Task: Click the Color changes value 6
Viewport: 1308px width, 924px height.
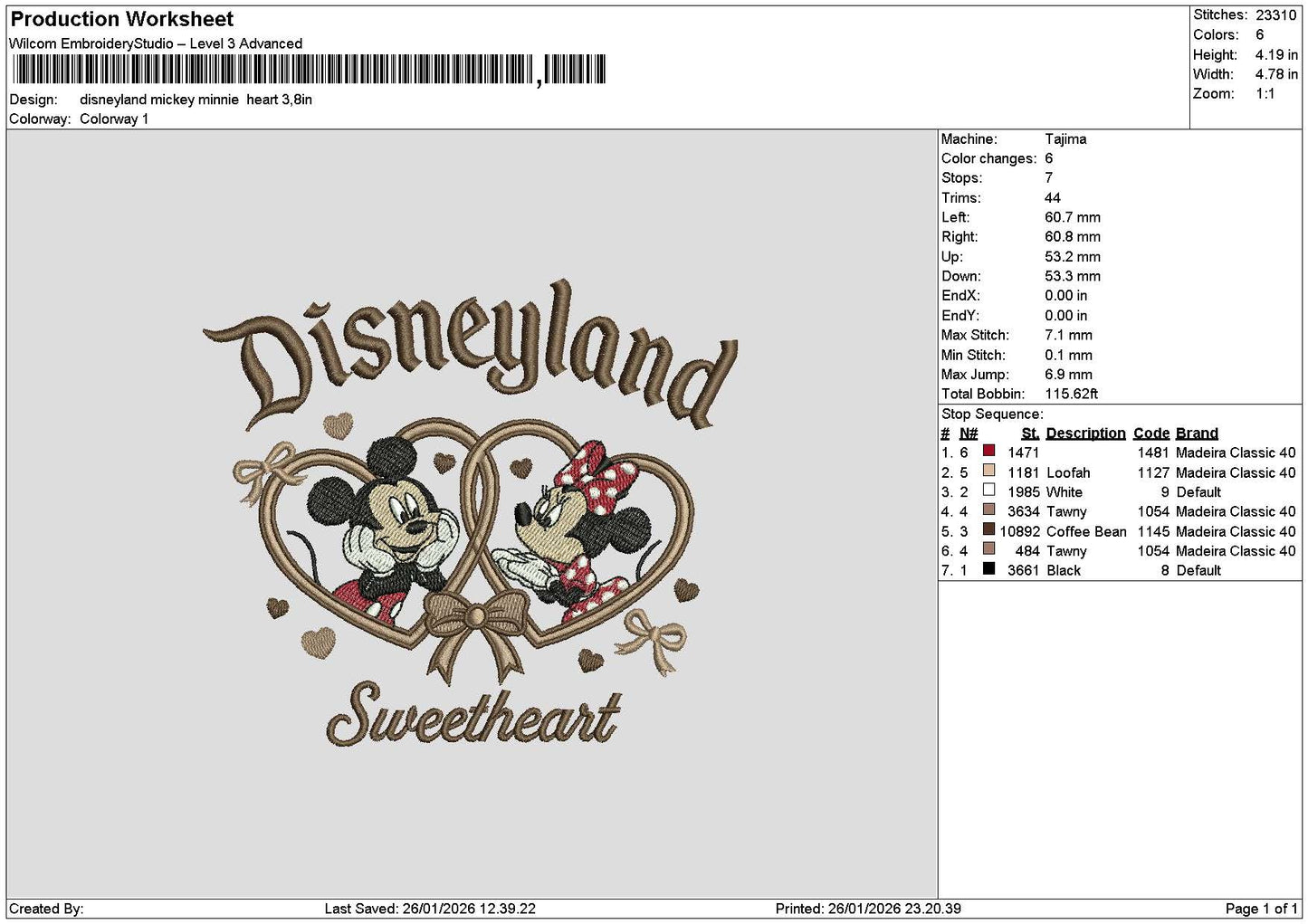Action: click(x=1048, y=158)
